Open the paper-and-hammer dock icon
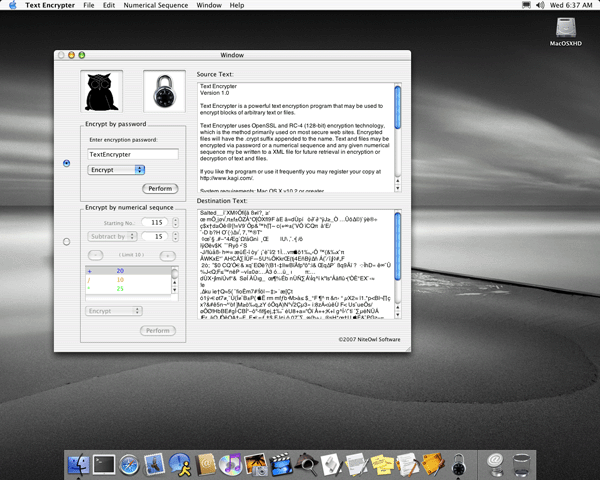The height and width of the screenshot is (480, 600). pyautogui.click(x=408, y=465)
